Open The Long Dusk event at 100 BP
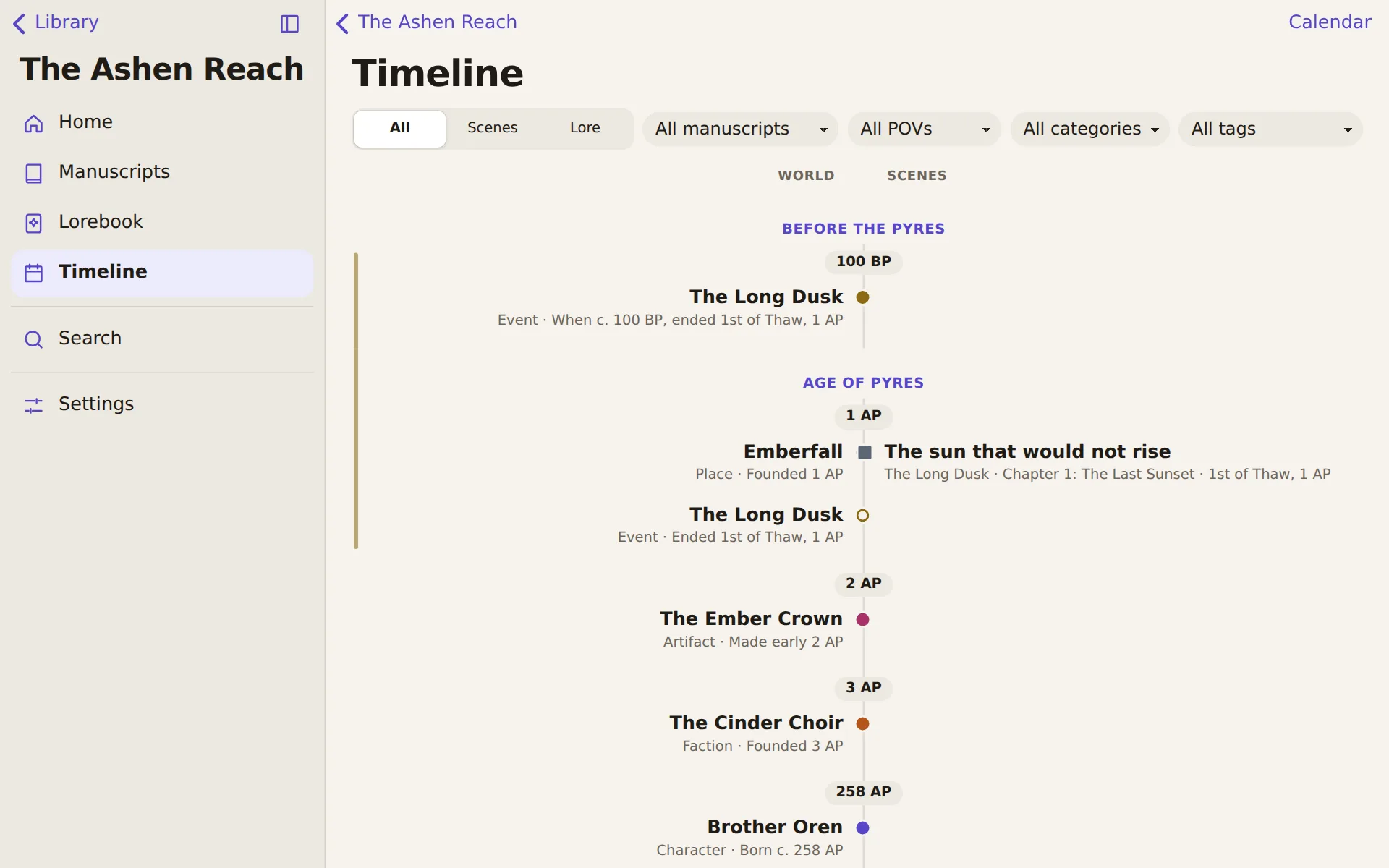1389x868 pixels. (766, 297)
